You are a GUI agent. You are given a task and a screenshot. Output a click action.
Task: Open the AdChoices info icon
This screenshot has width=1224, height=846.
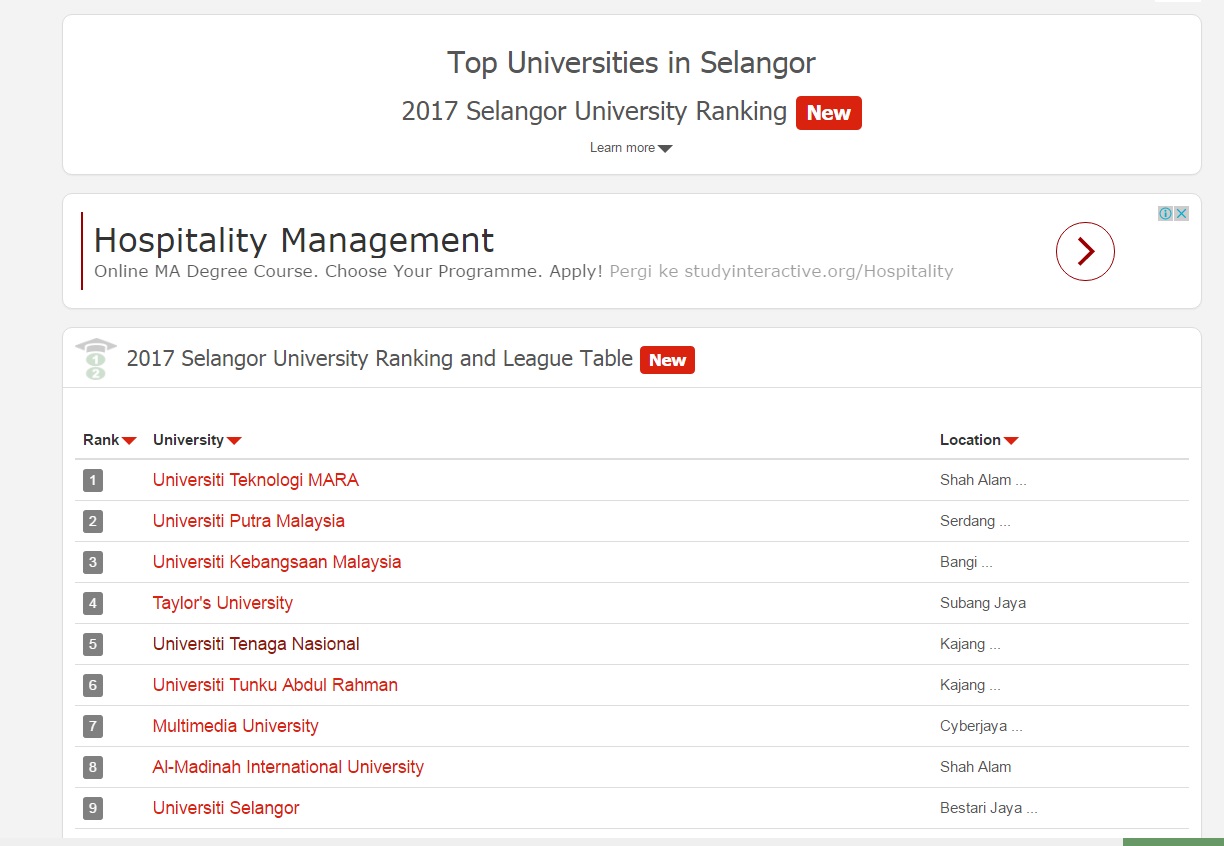1166,213
